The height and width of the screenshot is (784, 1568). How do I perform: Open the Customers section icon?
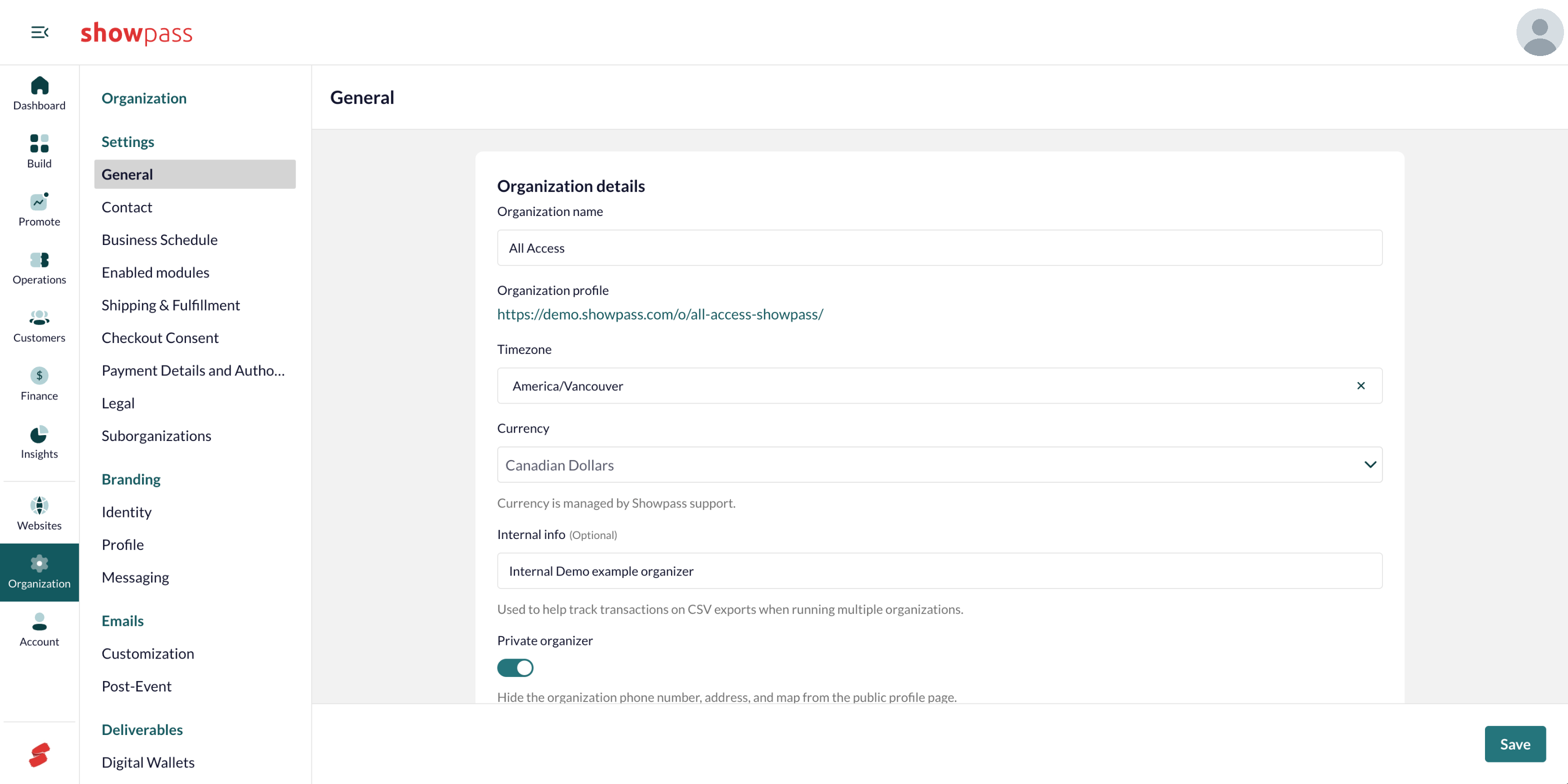(39, 317)
